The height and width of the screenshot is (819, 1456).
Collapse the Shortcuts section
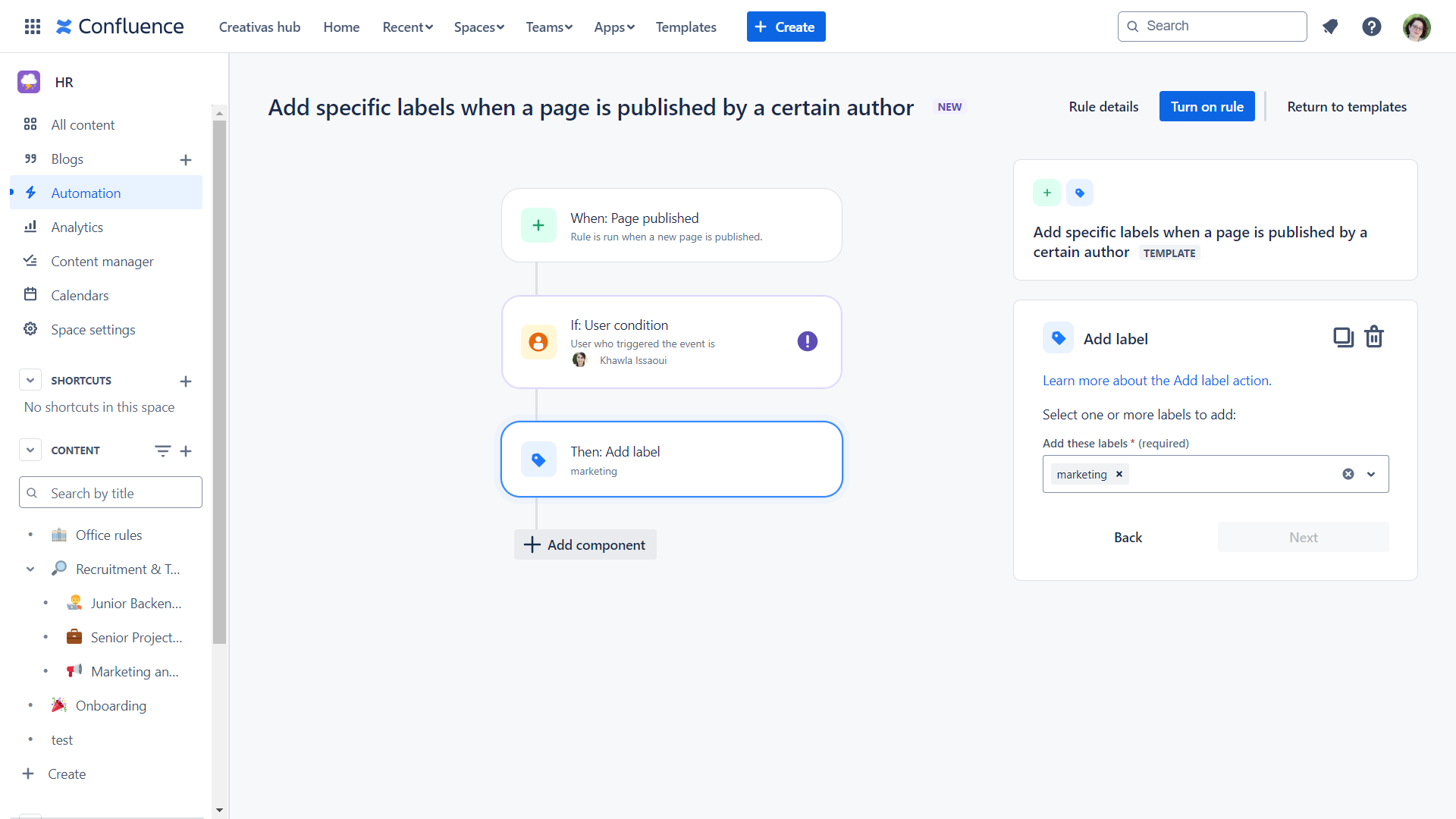[x=30, y=381]
